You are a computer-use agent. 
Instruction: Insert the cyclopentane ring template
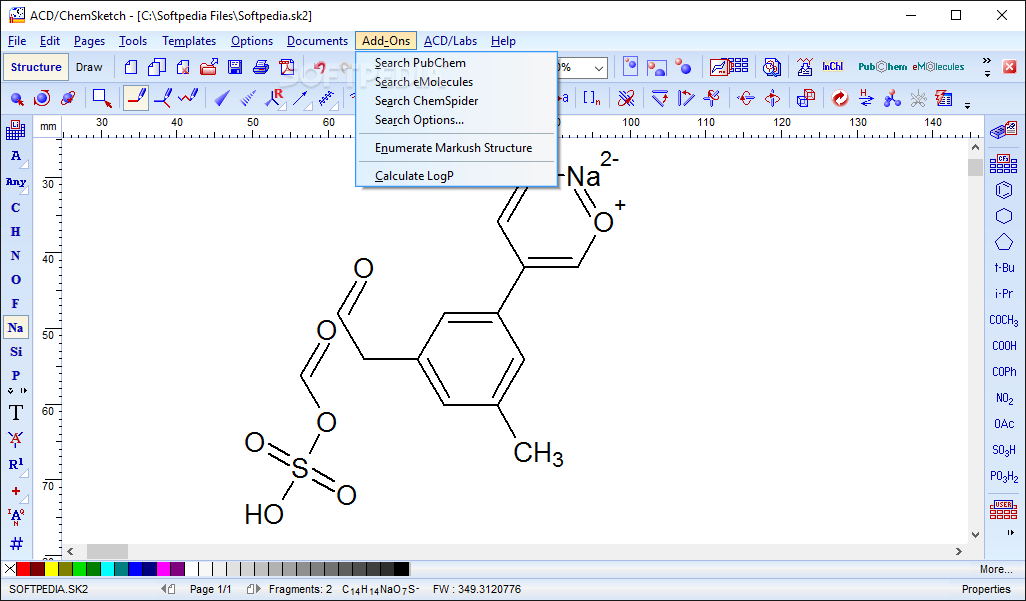(x=1004, y=242)
